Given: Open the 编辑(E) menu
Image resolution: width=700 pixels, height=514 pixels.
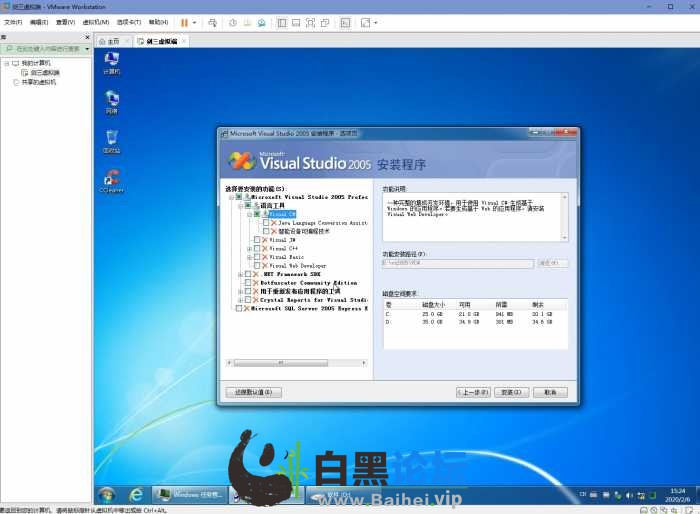Looking at the screenshot, I should click(39, 22).
